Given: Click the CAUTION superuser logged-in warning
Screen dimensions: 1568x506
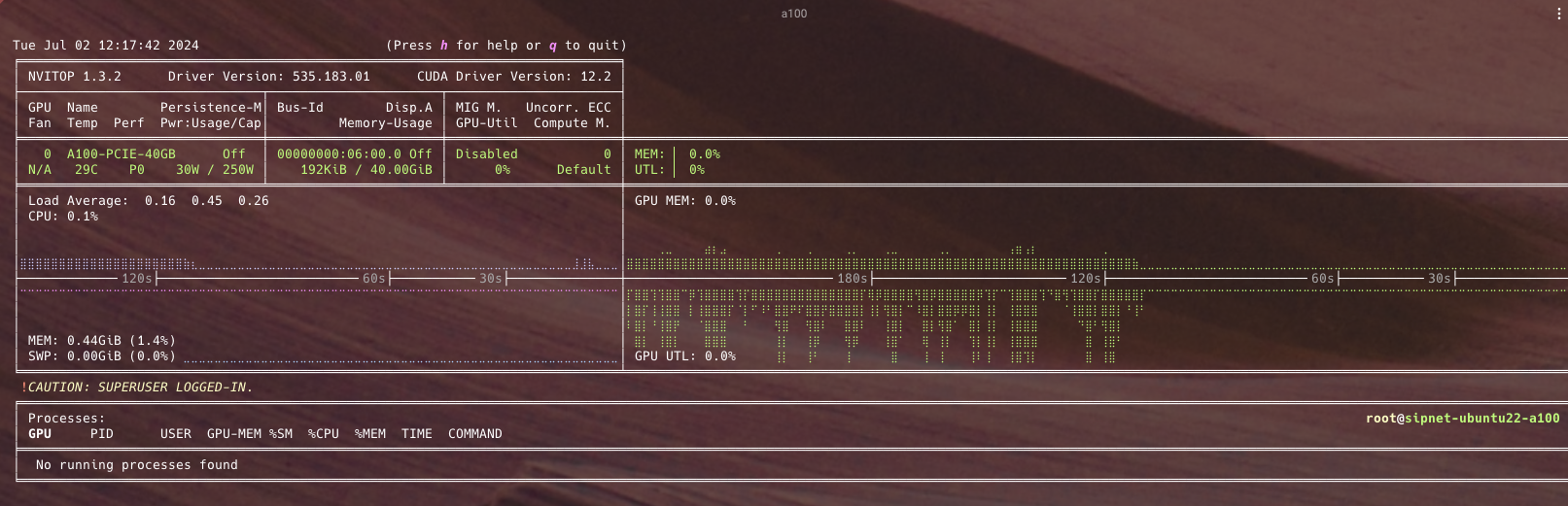Looking at the screenshot, I should coord(136,388).
